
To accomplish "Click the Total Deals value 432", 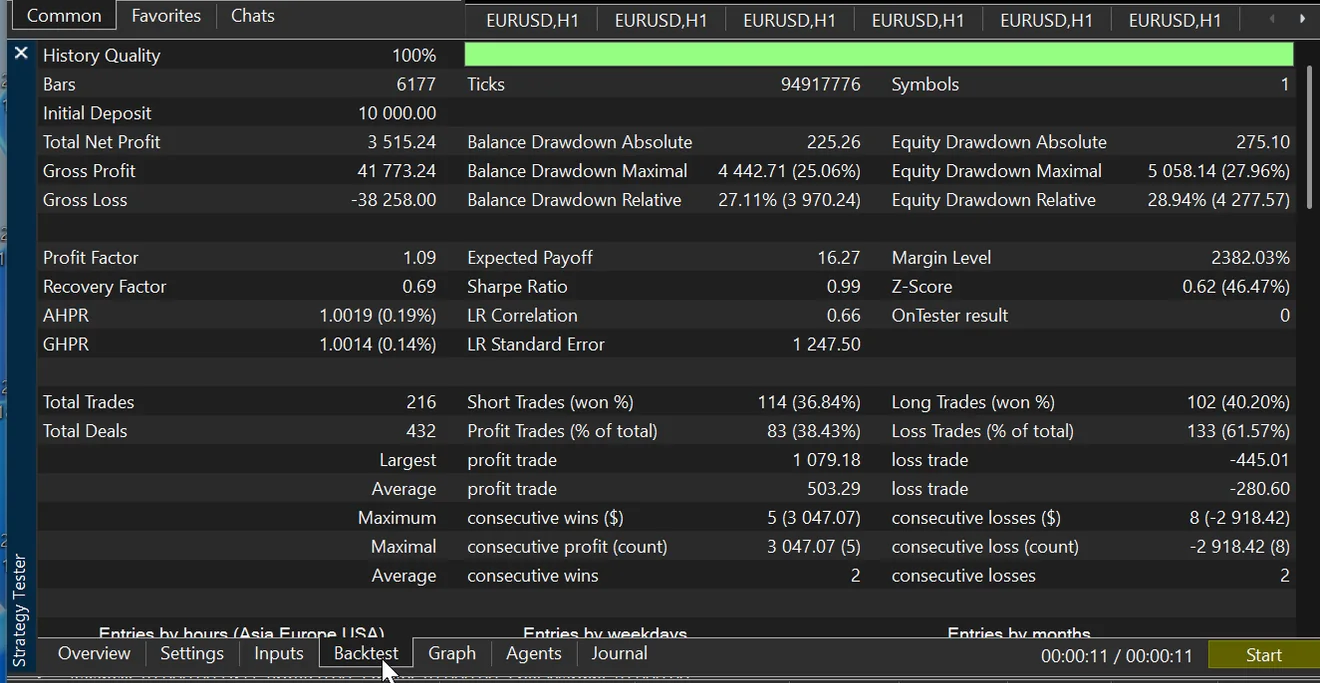I will 421,431.
